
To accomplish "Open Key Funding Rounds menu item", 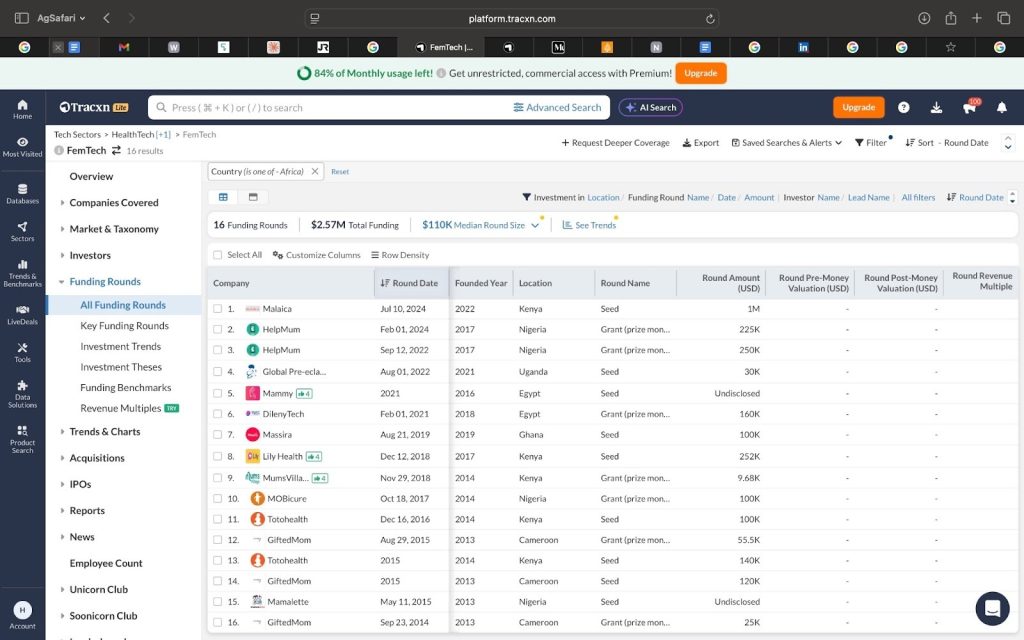I will click(x=124, y=326).
